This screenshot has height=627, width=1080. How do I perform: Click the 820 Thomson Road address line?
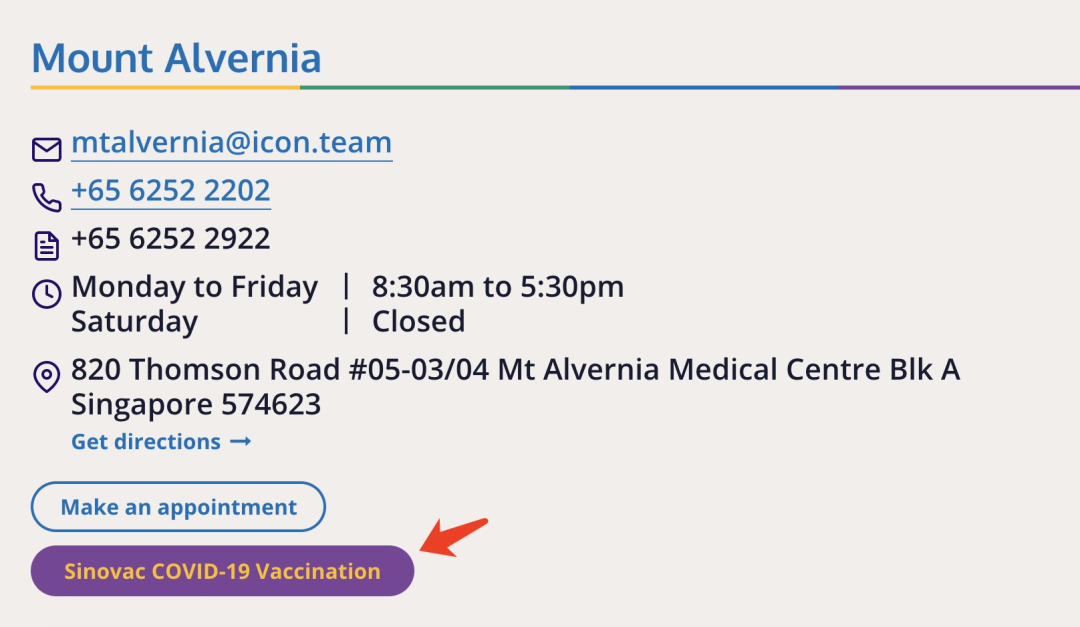click(x=515, y=370)
